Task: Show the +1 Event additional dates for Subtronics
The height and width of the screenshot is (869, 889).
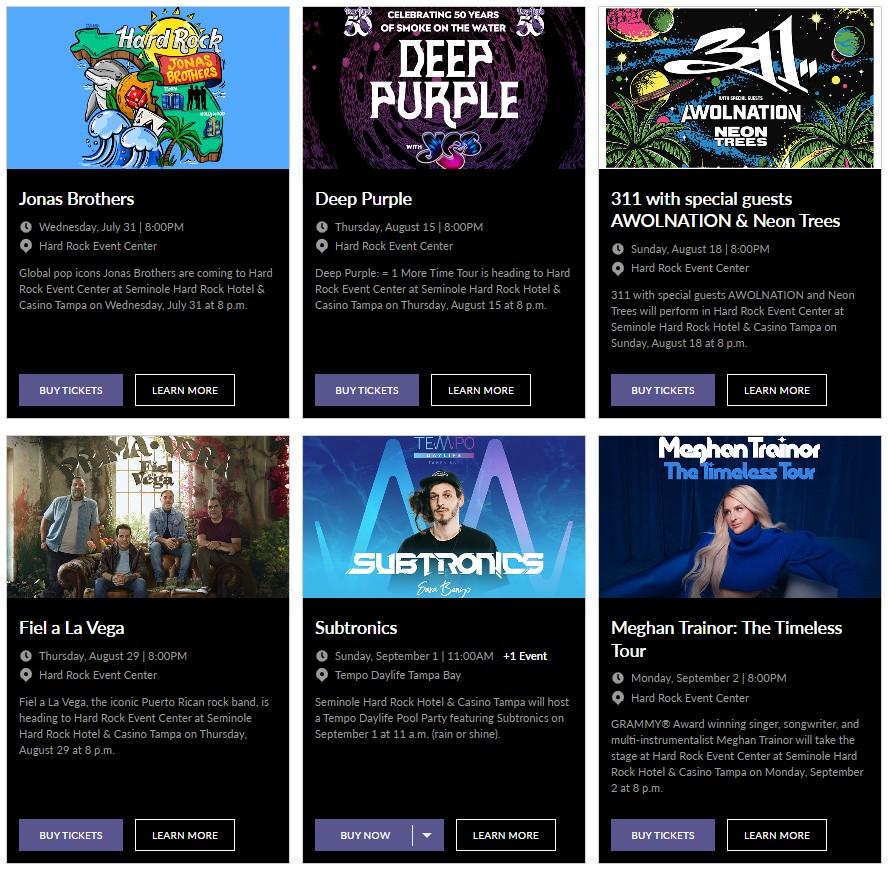Action: click(525, 656)
